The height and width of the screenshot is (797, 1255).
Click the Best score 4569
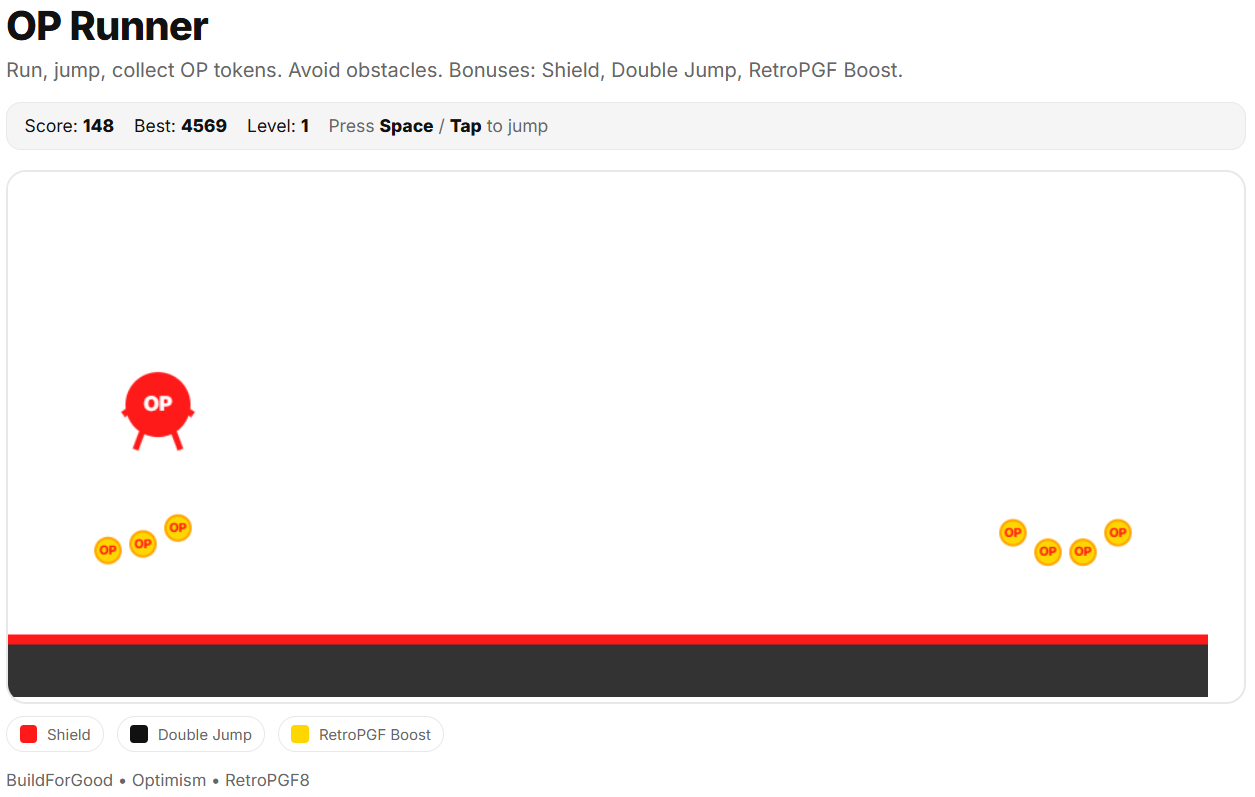(x=203, y=126)
